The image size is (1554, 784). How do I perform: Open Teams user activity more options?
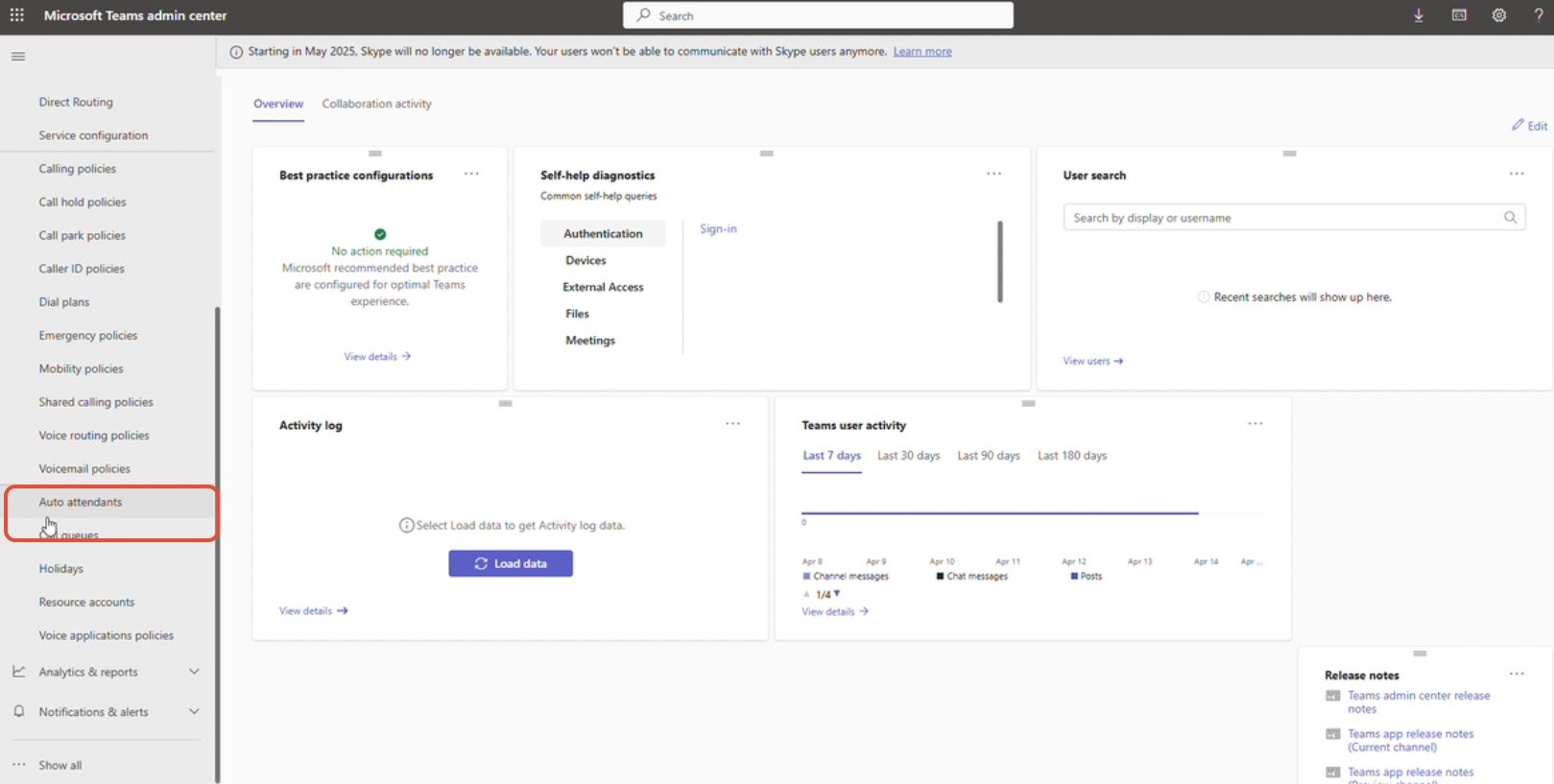(x=1255, y=423)
